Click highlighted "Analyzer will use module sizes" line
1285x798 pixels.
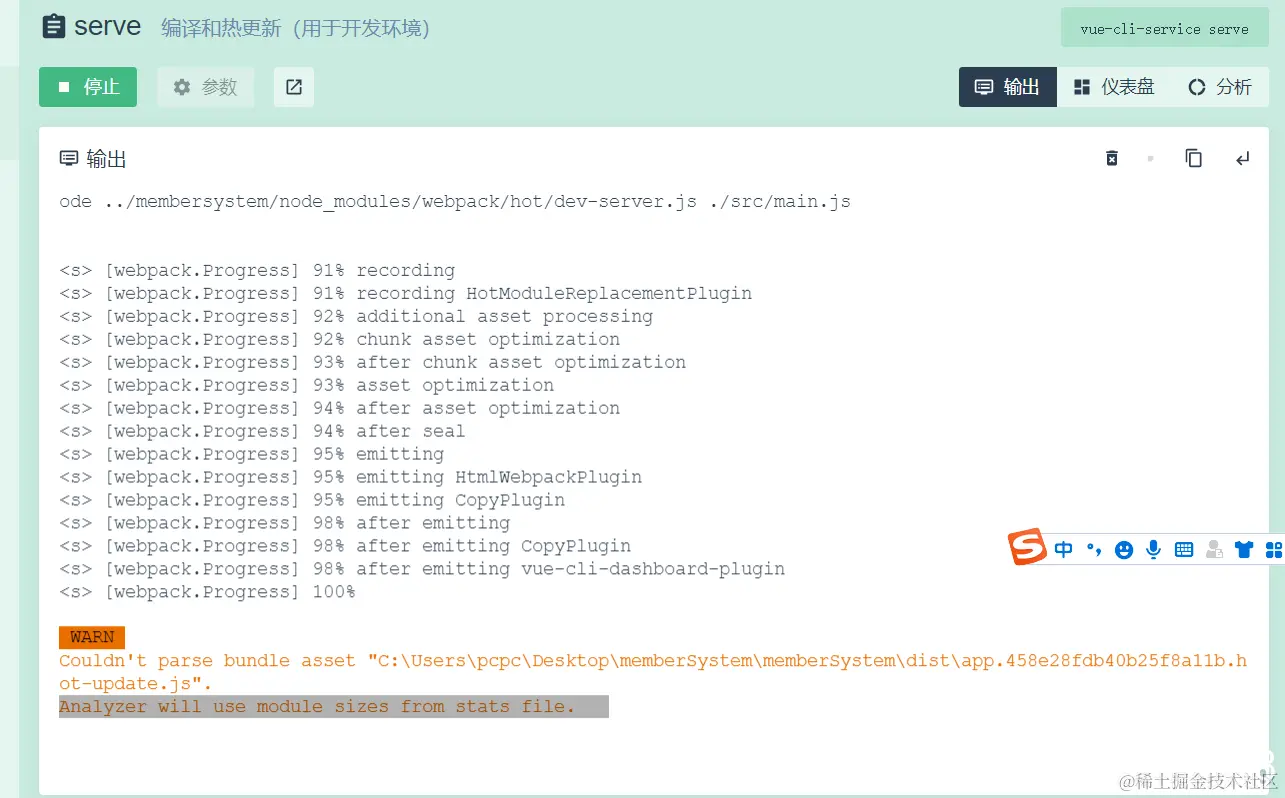[334, 706]
